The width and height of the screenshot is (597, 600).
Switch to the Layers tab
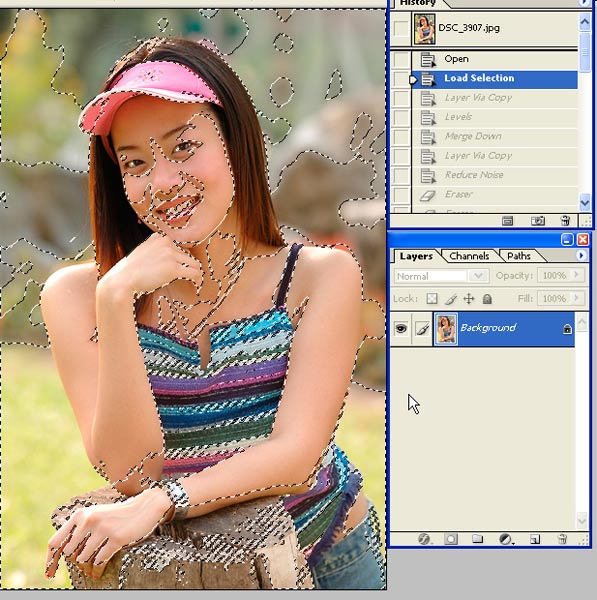pos(416,256)
